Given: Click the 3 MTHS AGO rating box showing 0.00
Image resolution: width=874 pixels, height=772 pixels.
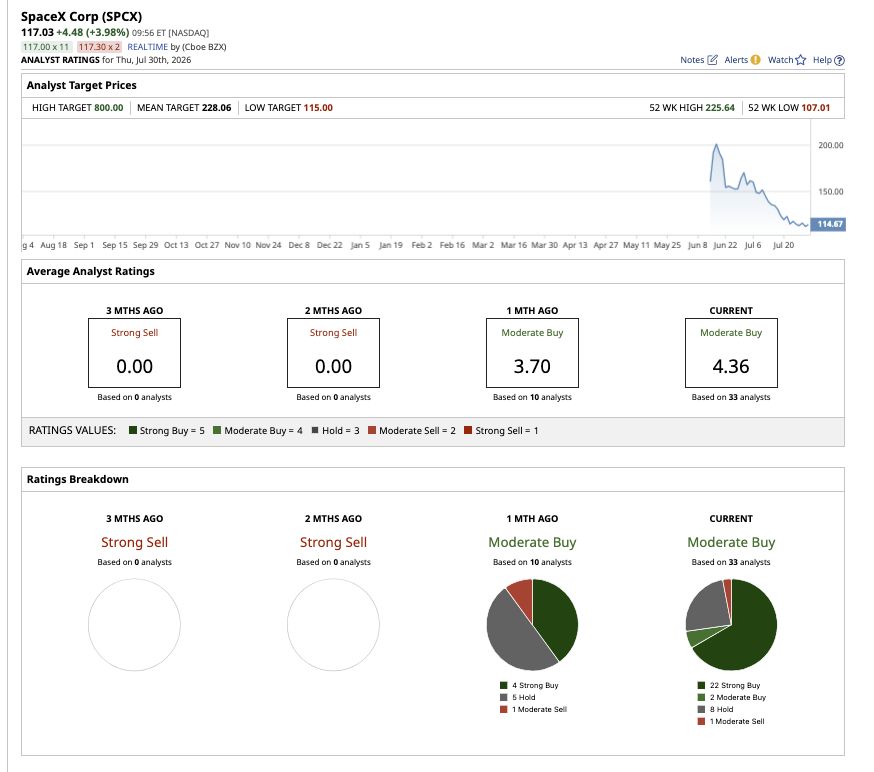Looking at the screenshot, I should tap(134, 353).
